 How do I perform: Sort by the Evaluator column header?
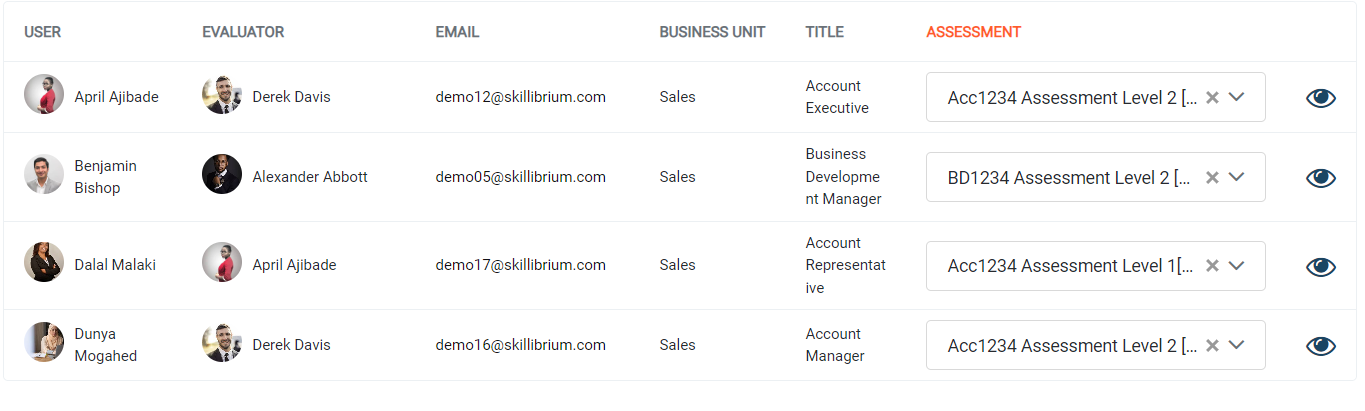(x=243, y=32)
